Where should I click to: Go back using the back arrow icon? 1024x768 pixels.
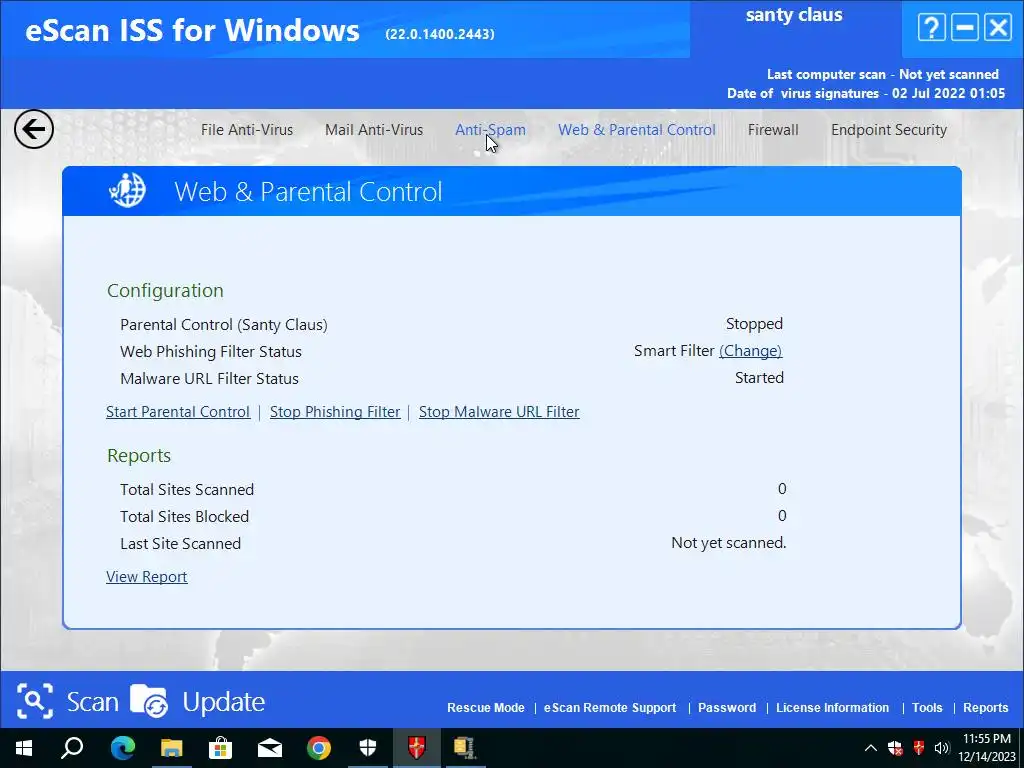coord(34,129)
